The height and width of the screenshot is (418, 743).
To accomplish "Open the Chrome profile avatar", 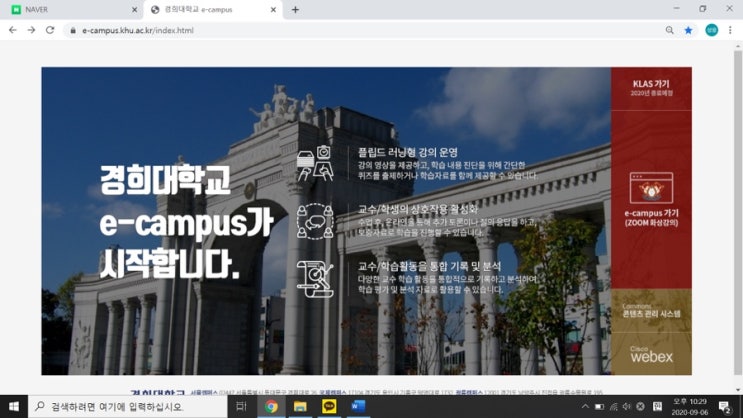I will coord(711,30).
